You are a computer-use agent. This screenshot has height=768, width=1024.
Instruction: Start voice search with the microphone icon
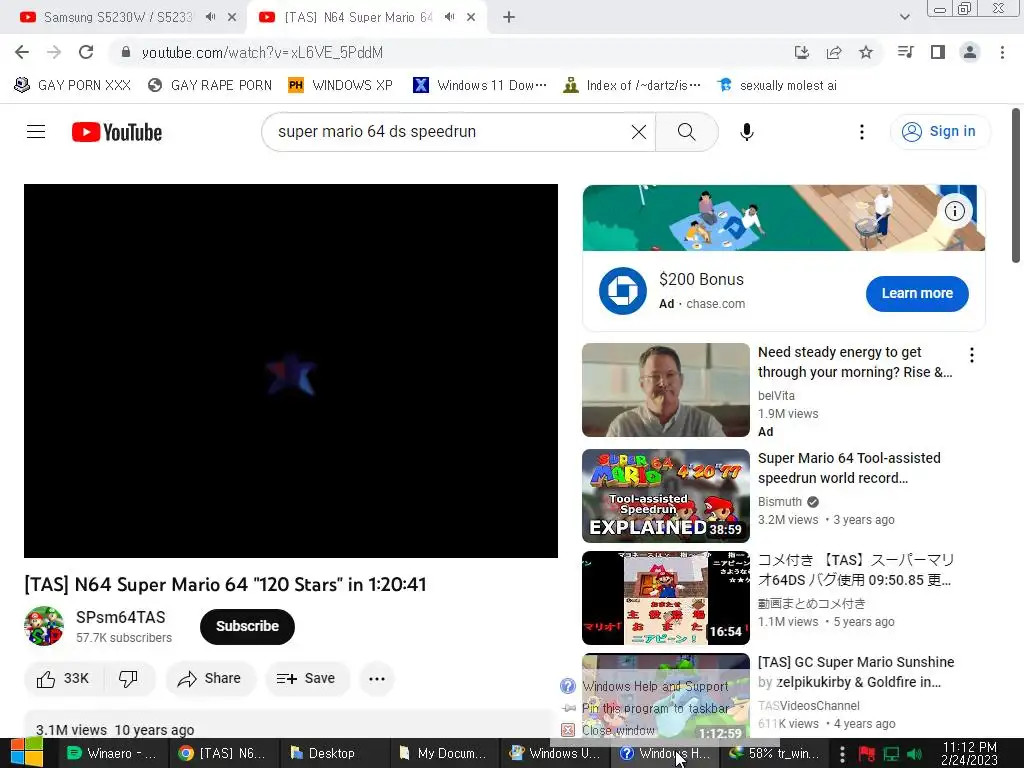click(x=746, y=132)
